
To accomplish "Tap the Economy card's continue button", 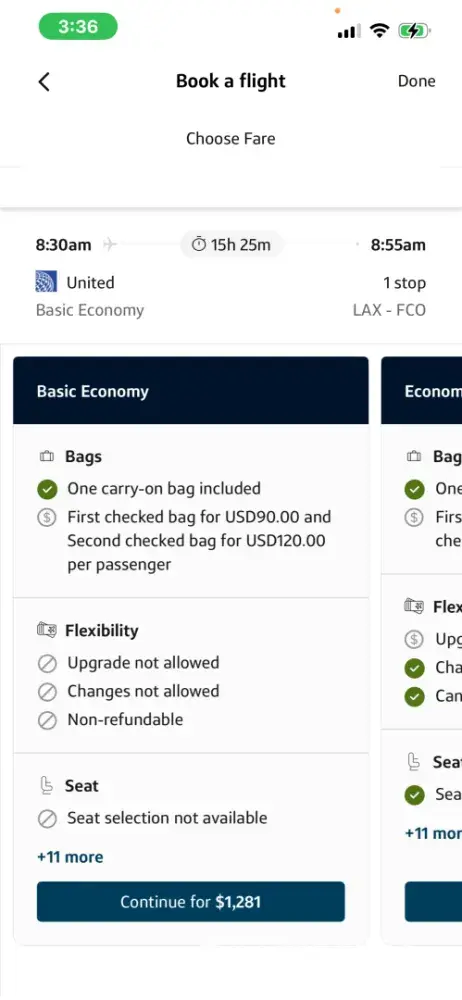I will coord(433,902).
